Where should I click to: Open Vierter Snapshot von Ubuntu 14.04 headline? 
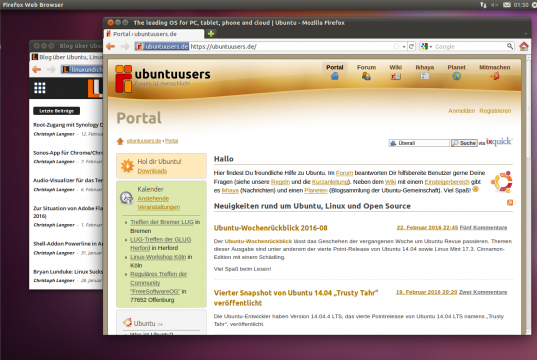point(296,298)
